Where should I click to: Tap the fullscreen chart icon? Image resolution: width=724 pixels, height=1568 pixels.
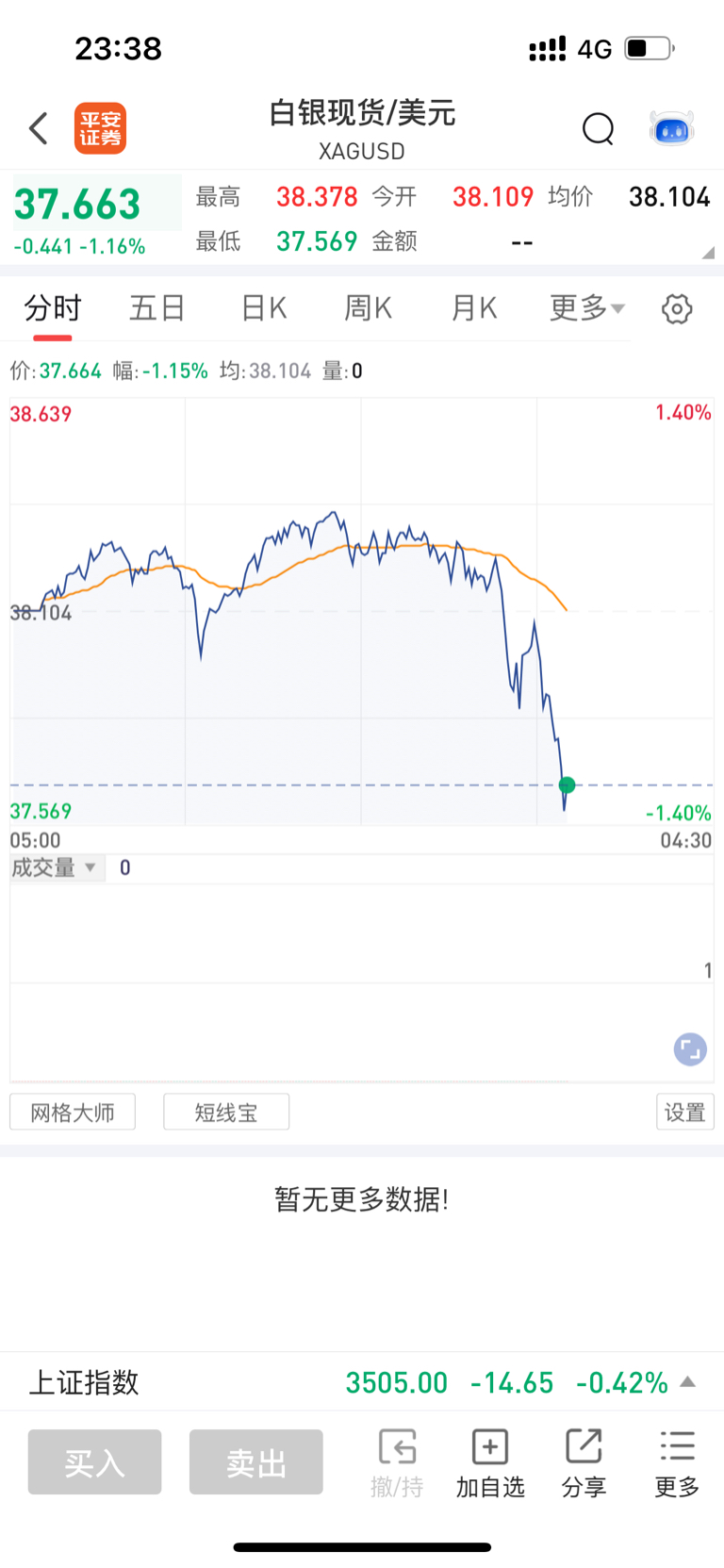tap(690, 1049)
